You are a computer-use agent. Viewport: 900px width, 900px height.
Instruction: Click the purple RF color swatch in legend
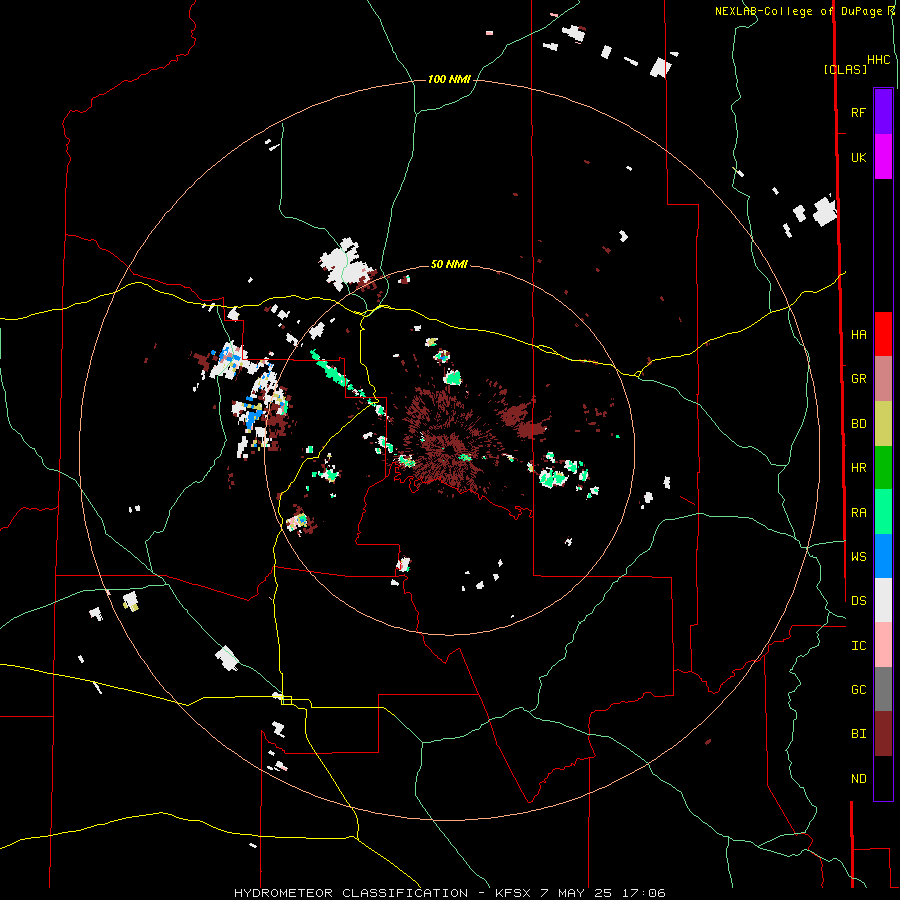point(883,112)
